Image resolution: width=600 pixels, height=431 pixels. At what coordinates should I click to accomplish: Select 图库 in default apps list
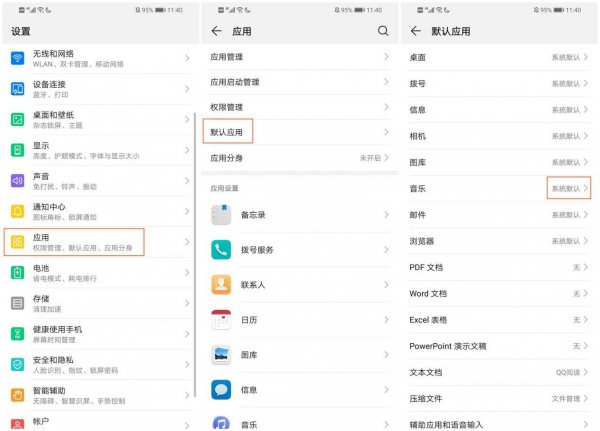(x=499, y=162)
